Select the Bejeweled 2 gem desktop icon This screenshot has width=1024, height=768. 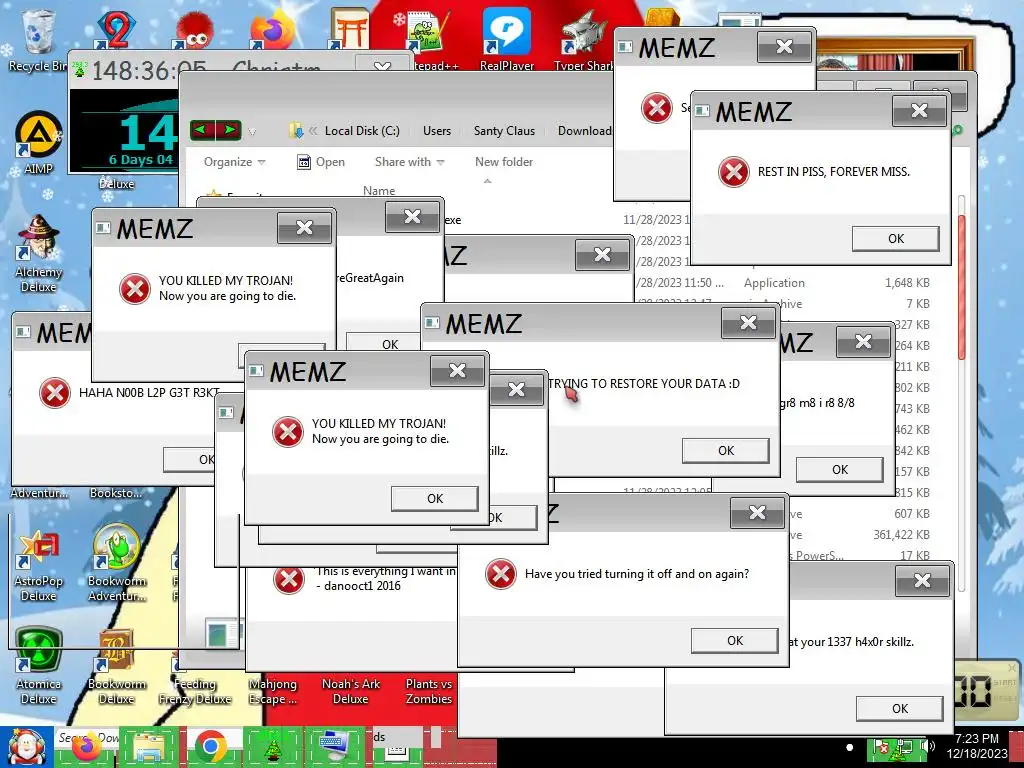click(115, 29)
